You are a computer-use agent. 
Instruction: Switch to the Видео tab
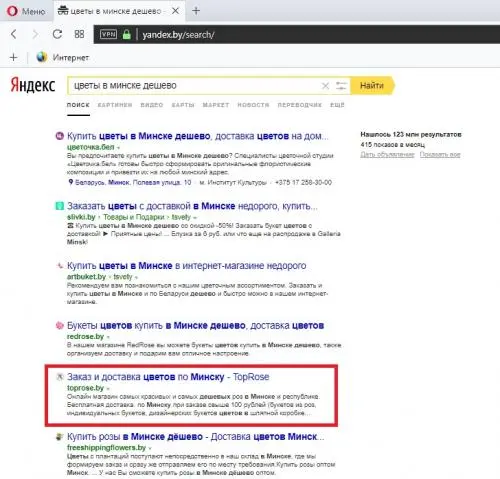pos(152,105)
